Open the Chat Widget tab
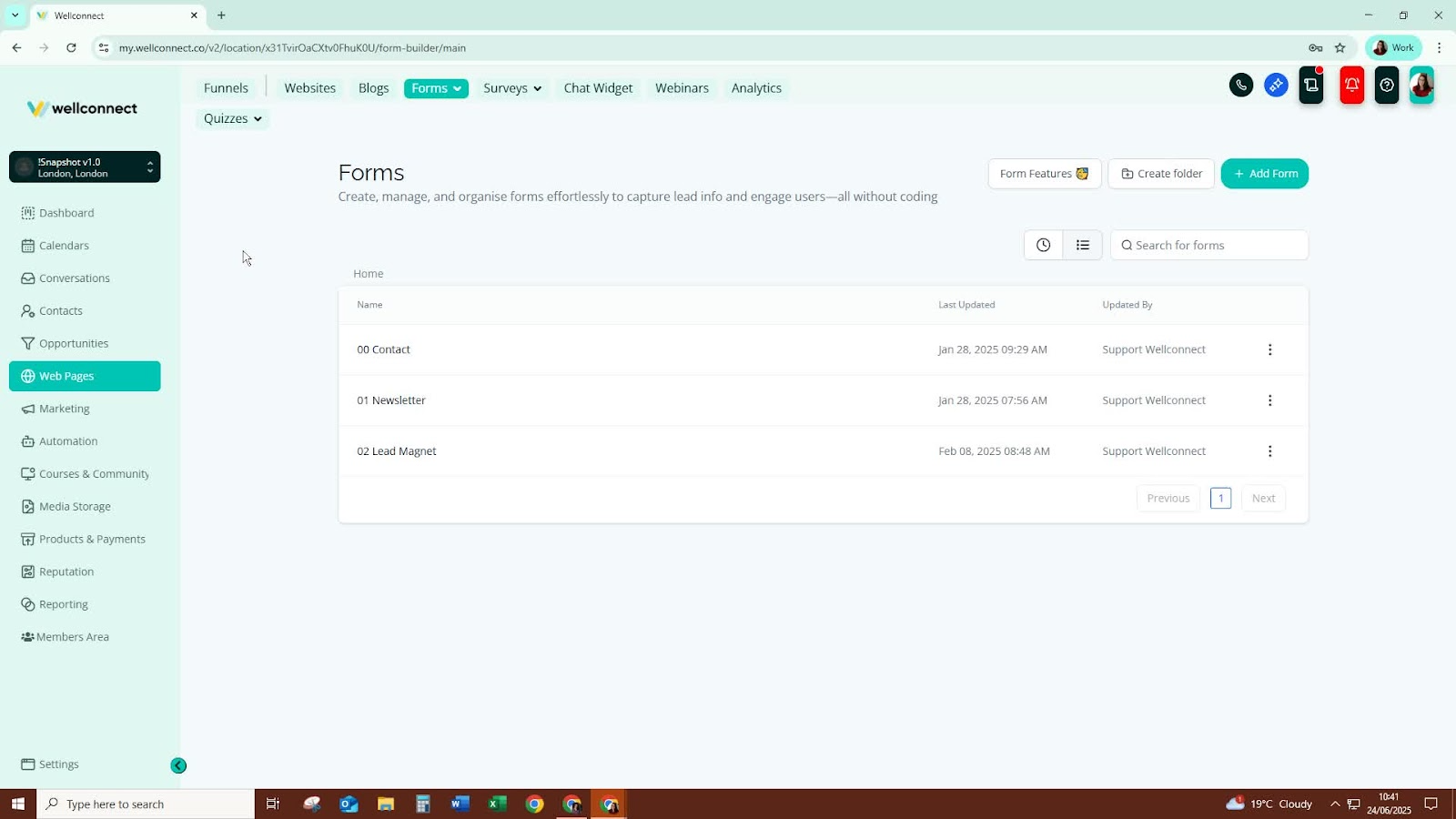Image resolution: width=1456 pixels, height=819 pixels. click(598, 88)
